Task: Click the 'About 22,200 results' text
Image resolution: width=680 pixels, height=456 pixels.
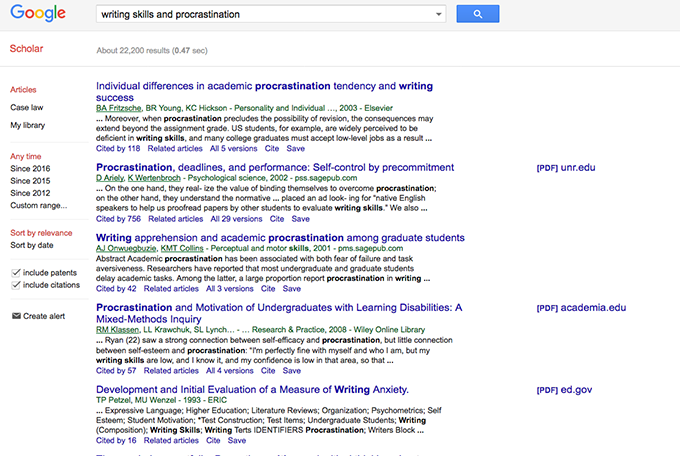Action: (152, 50)
